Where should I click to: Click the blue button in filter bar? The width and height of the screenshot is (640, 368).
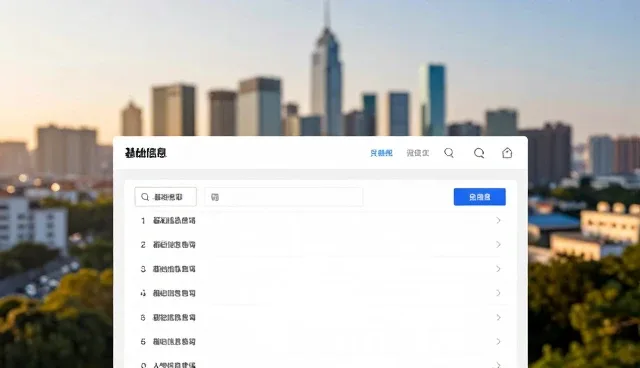[x=480, y=197]
